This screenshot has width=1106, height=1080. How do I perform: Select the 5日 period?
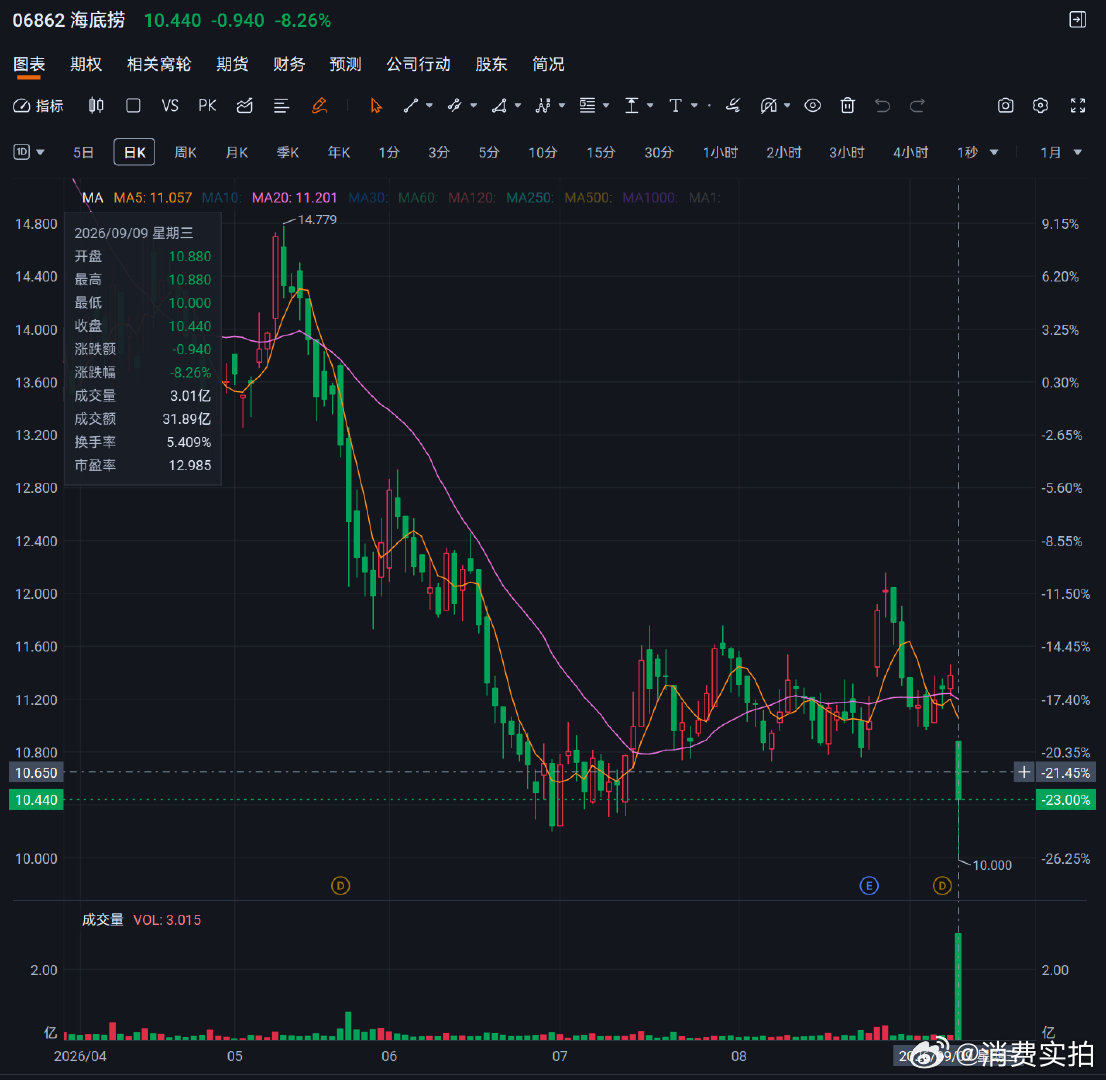pos(83,152)
